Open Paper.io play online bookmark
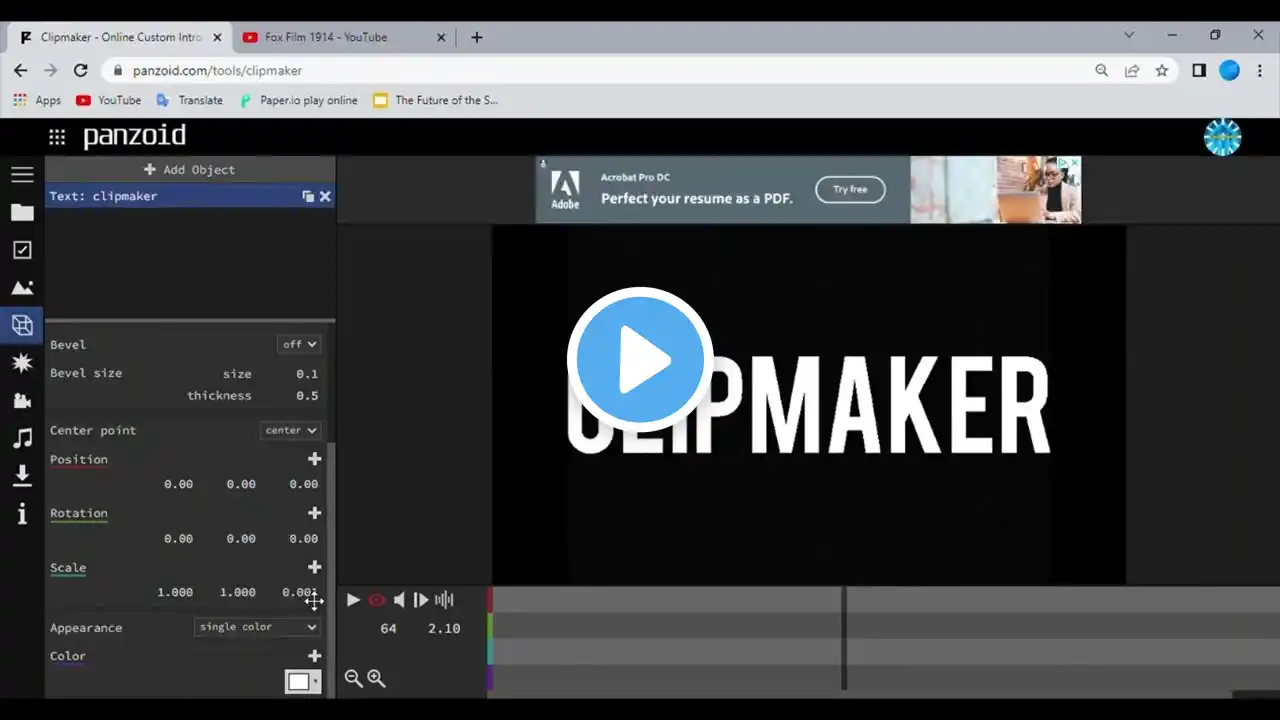This screenshot has width=1280, height=720. 298,100
